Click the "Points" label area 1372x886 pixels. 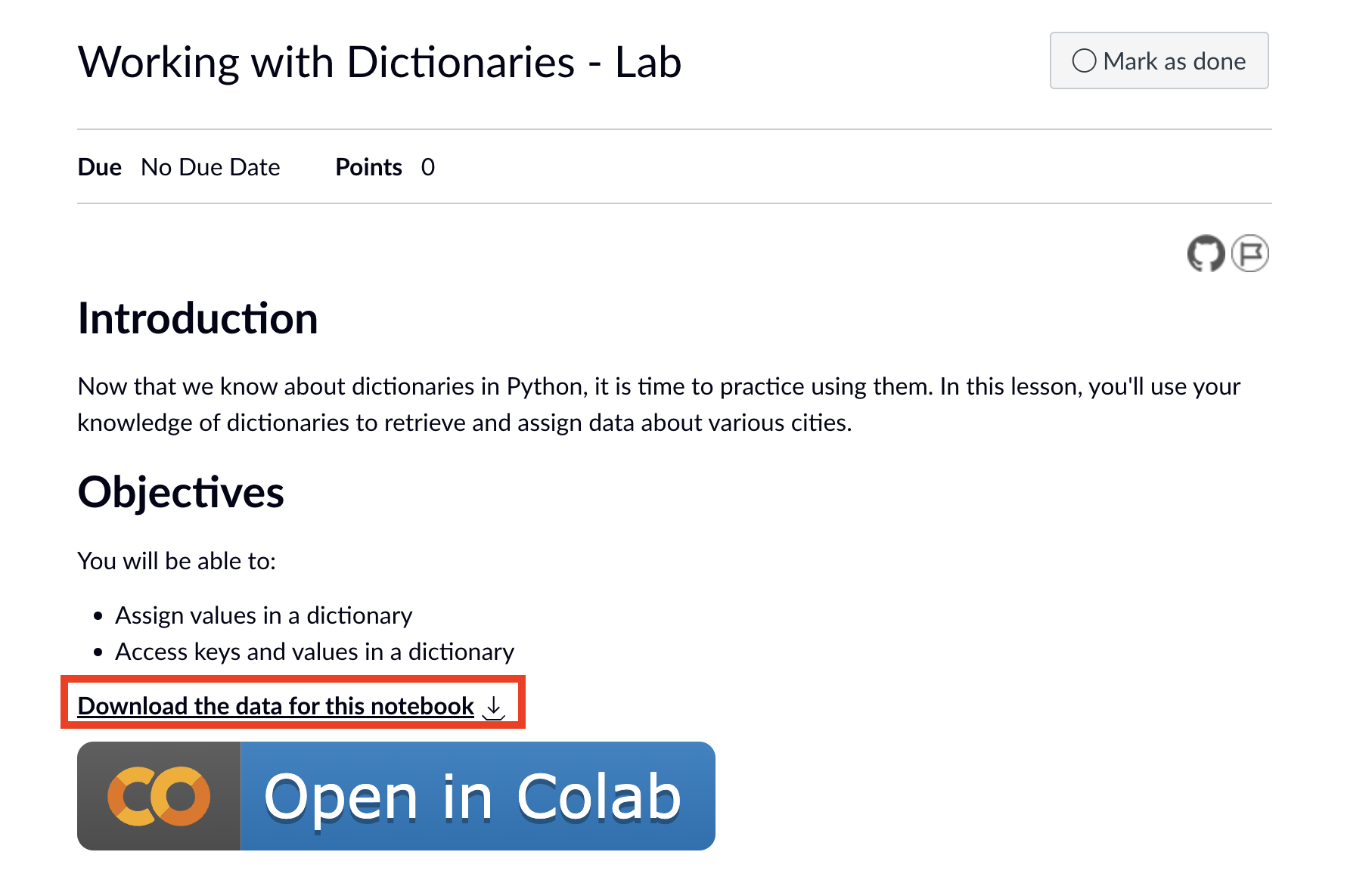point(368,167)
